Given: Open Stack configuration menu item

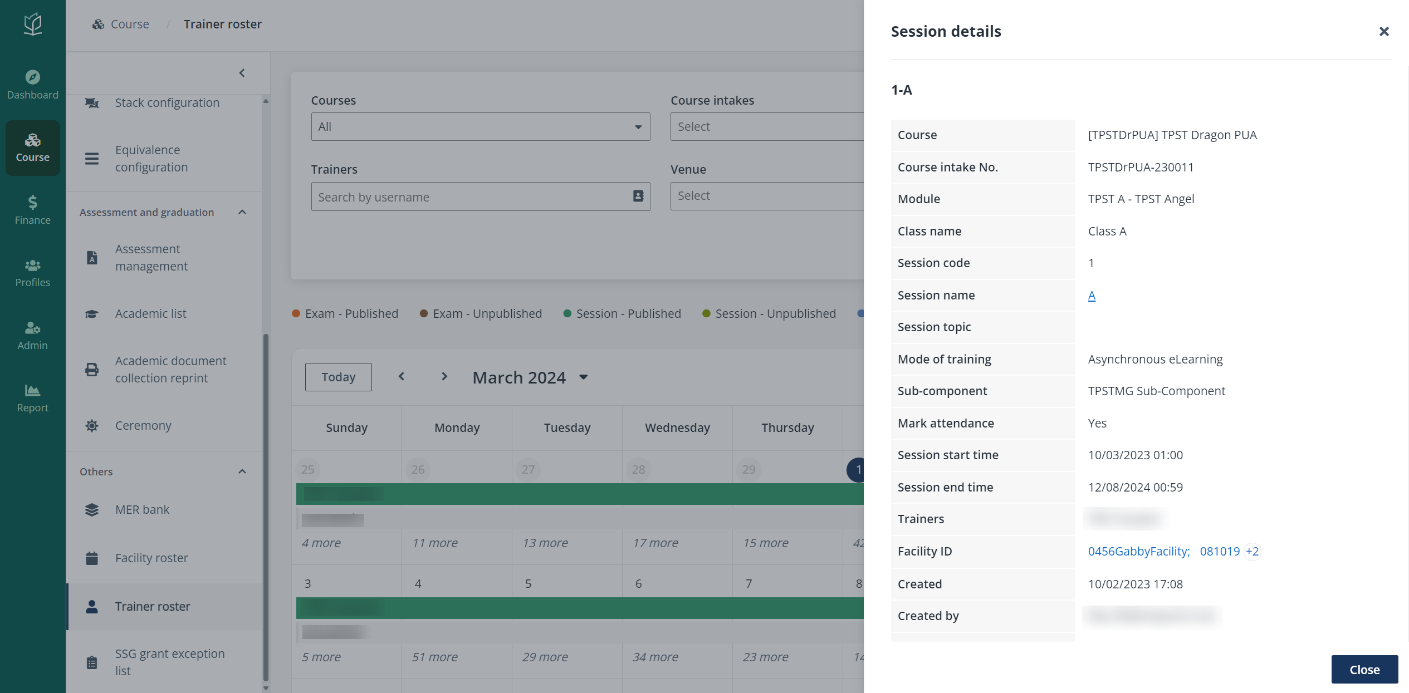Looking at the screenshot, I should tap(166, 103).
